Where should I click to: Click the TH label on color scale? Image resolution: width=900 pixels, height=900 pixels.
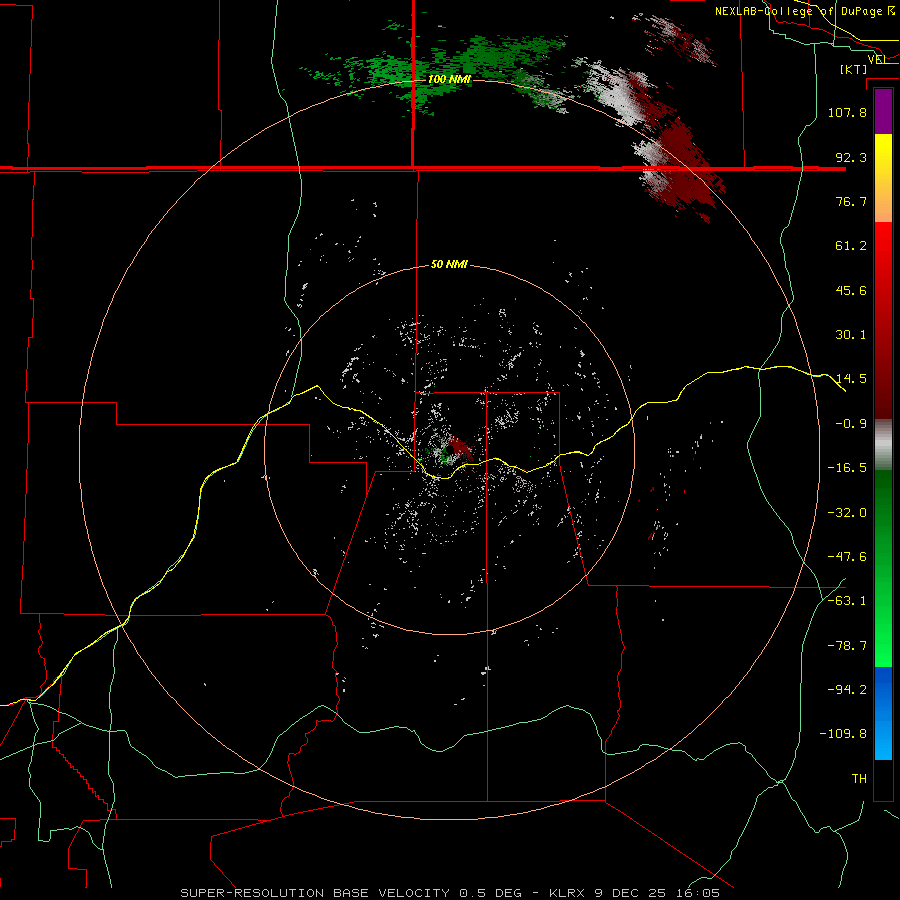click(859, 778)
